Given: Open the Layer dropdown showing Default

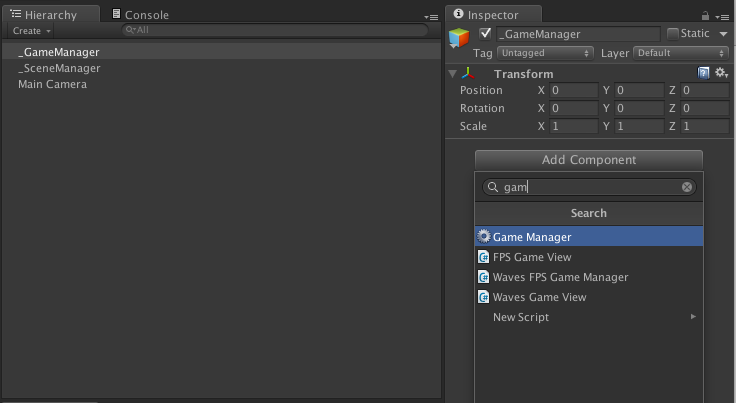Looking at the screenshot, I should (681, 53).
